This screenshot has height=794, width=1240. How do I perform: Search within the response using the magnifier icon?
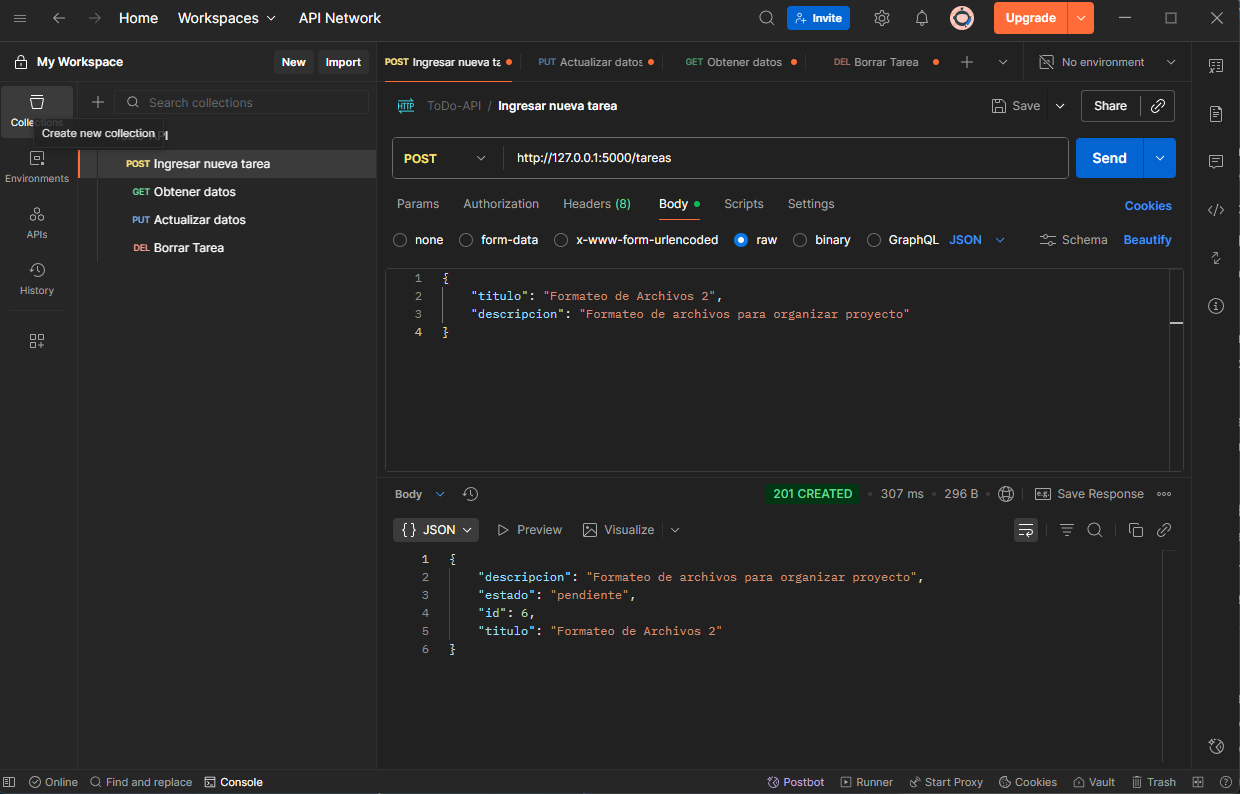click(x=1095, y=530)
